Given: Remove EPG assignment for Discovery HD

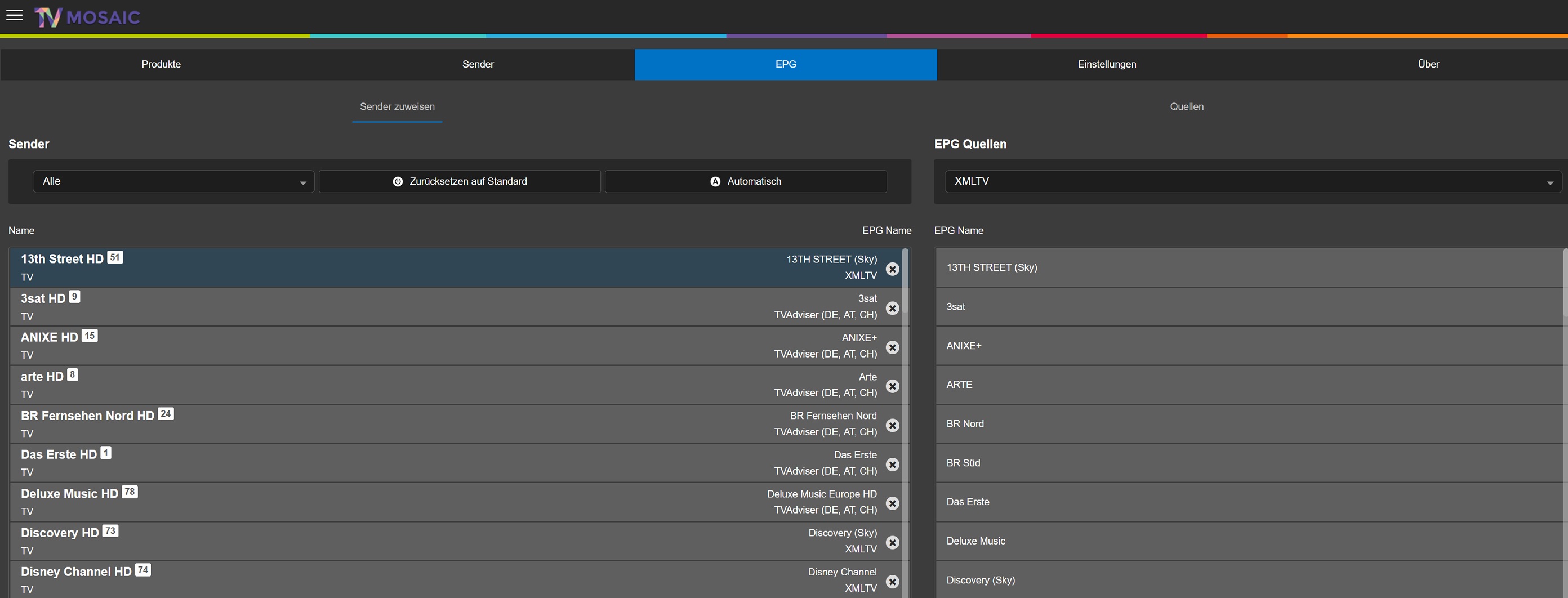Looking at the screenshot, I should (x=892, y=543).
